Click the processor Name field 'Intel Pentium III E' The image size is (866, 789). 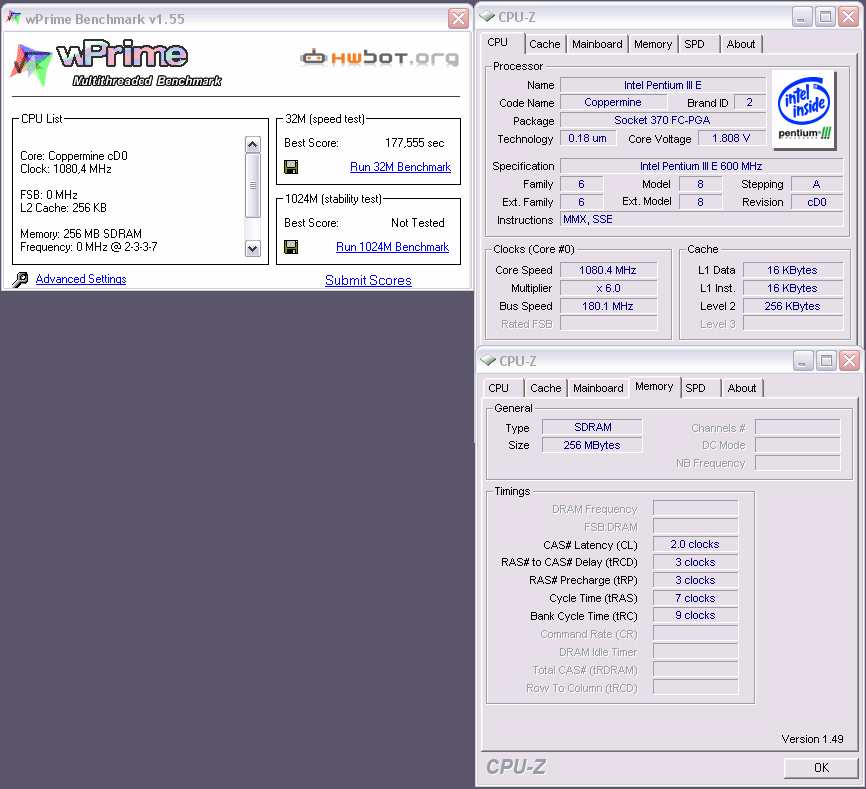click(x=663, y=85)
